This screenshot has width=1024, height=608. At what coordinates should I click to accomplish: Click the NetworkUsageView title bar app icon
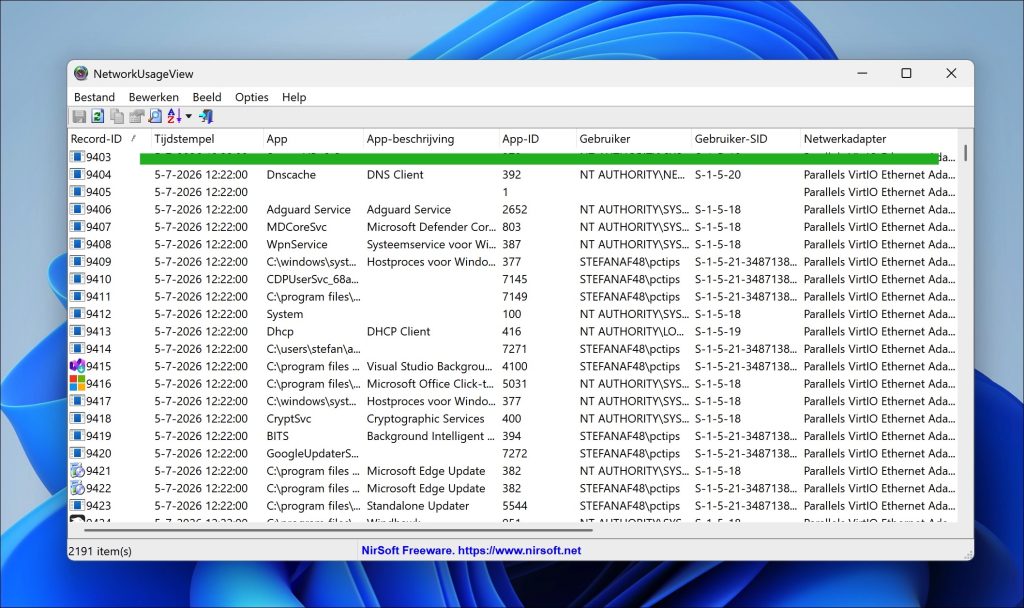(81, 74)
